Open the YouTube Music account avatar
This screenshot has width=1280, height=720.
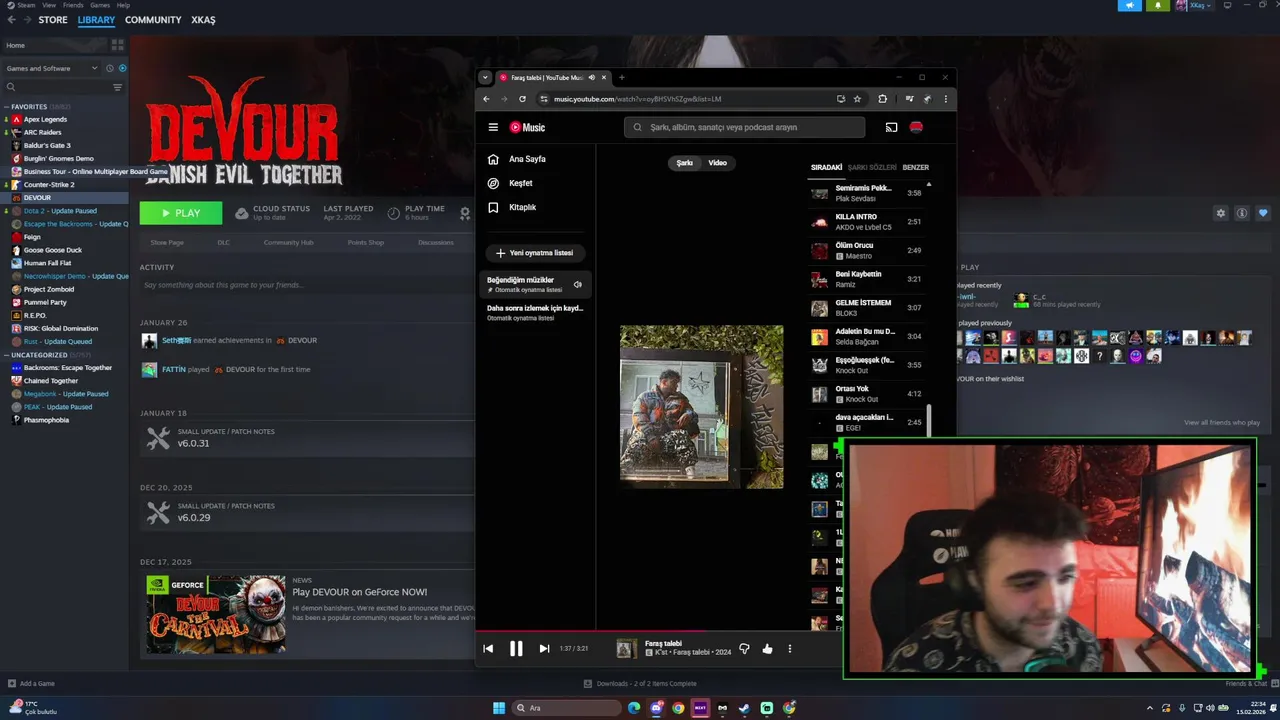click(916, 127)
